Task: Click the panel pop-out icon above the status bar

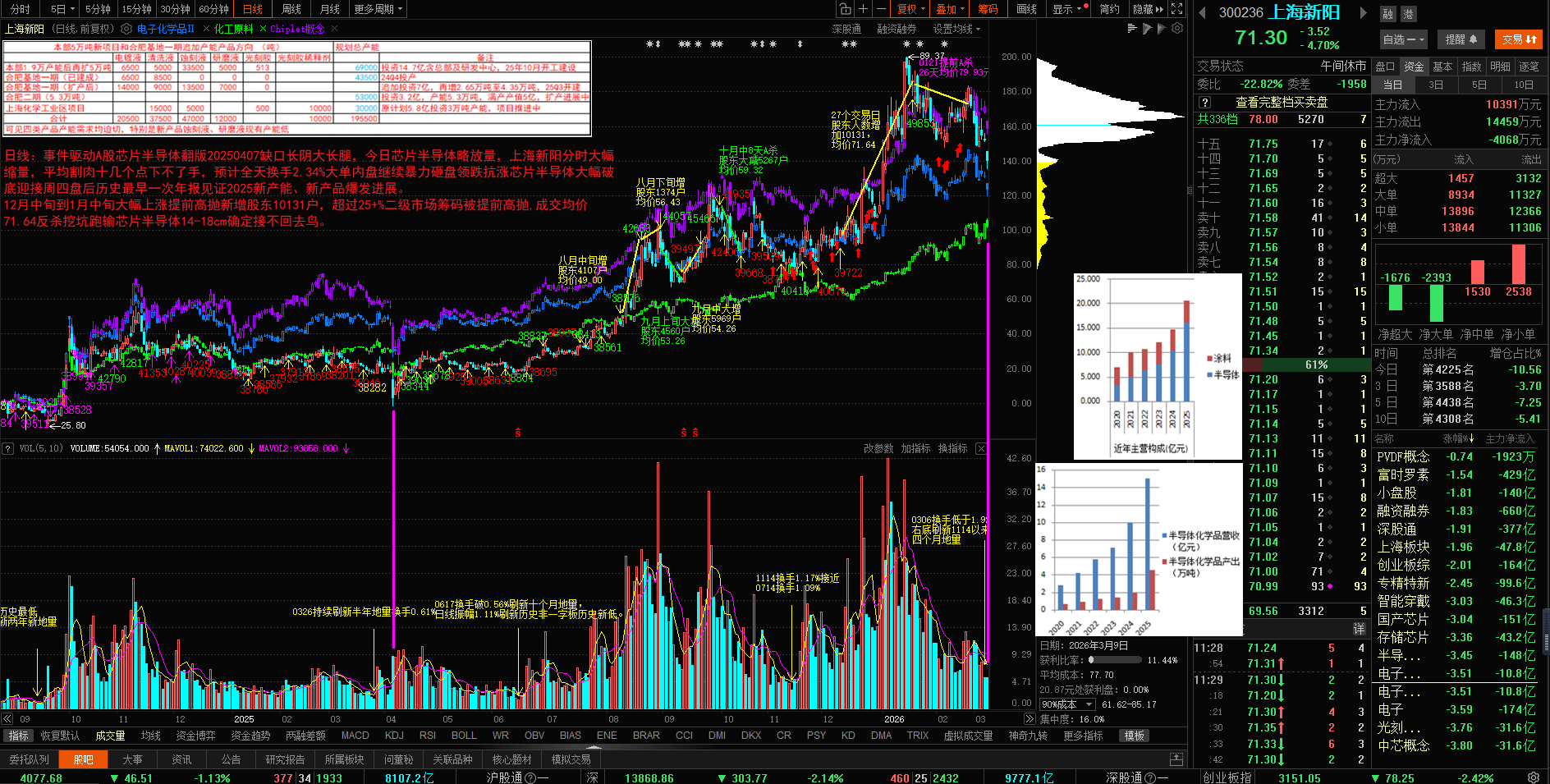Action: pos(1176,759)
